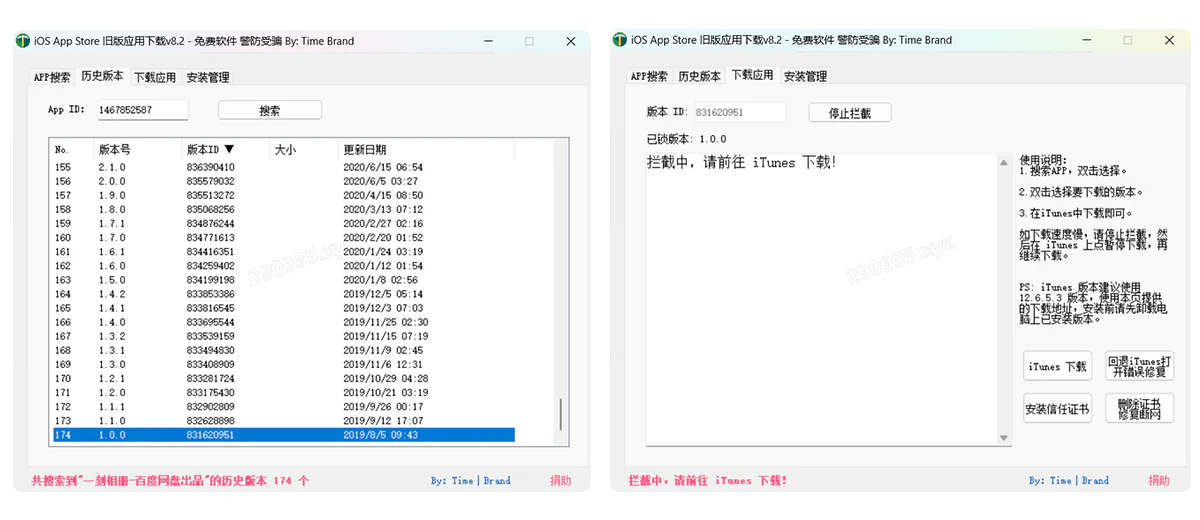Open 安装管理 tab in the right window
Image resolution: width=1200 pixels, height=520 pixels.
tap(805, 76)
